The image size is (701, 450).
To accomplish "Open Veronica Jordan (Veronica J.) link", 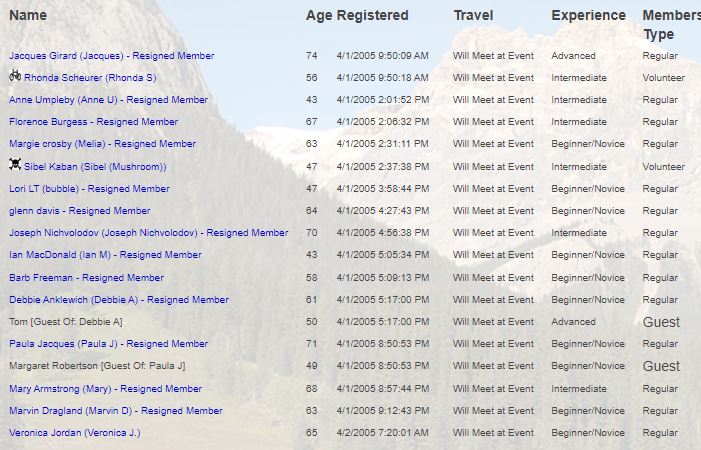I will pos(74,433).
